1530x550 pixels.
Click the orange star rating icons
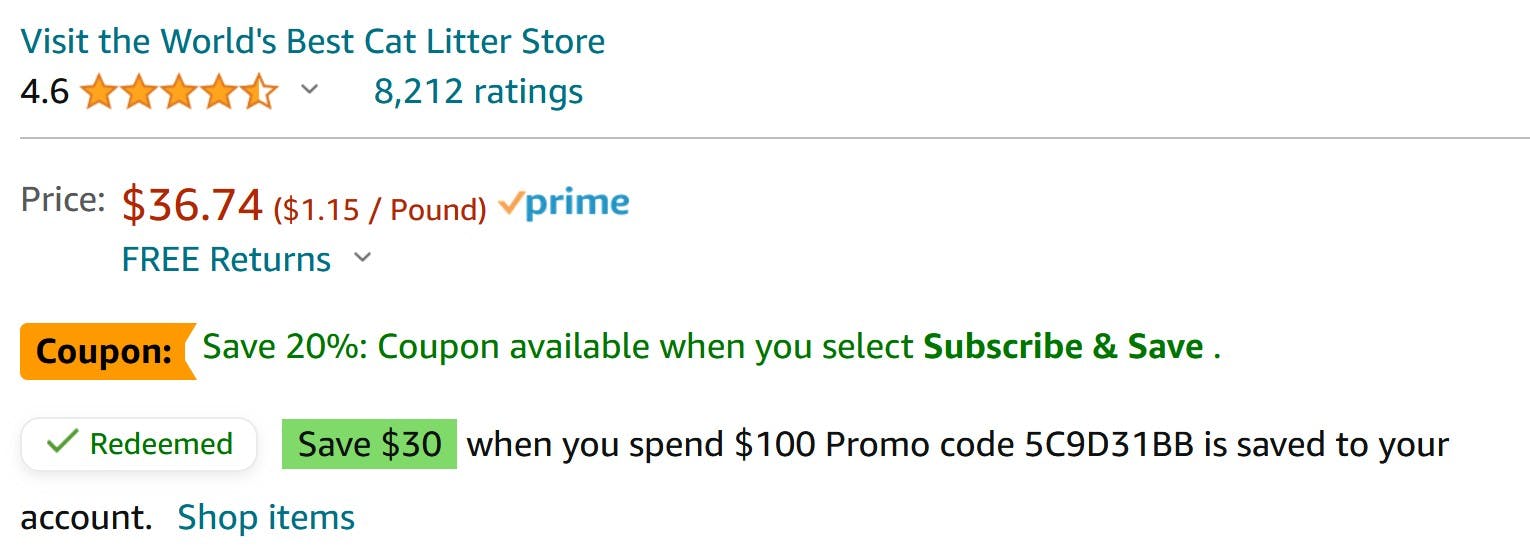pyautogui.click(x=178, y=93)
